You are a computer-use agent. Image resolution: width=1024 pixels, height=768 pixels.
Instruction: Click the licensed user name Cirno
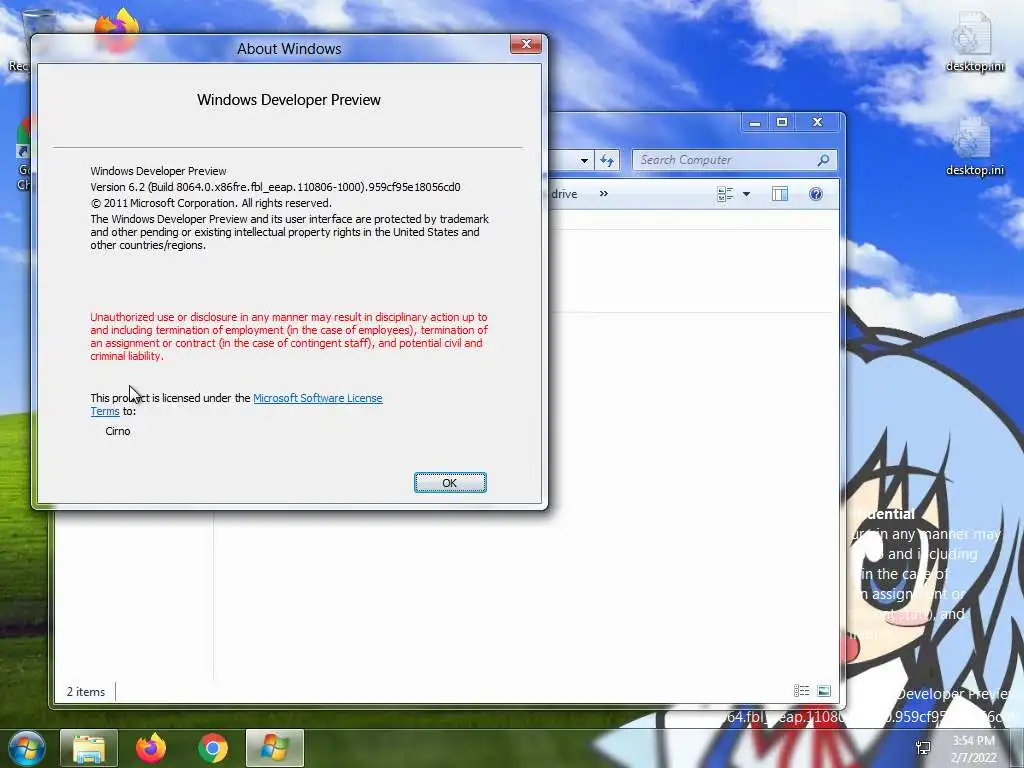(x=118, y=431)
